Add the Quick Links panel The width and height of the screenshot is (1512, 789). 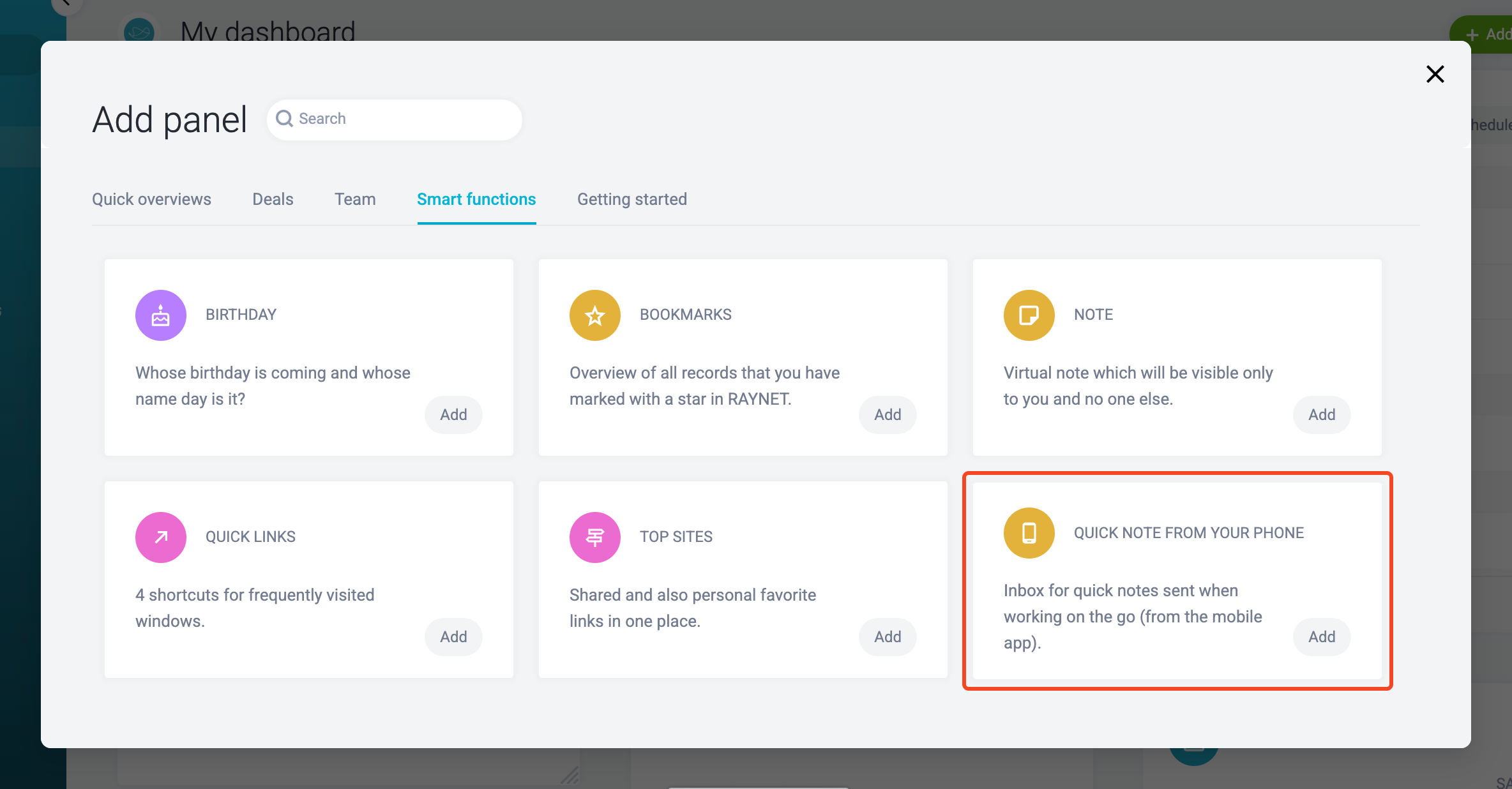click(453, 637)
